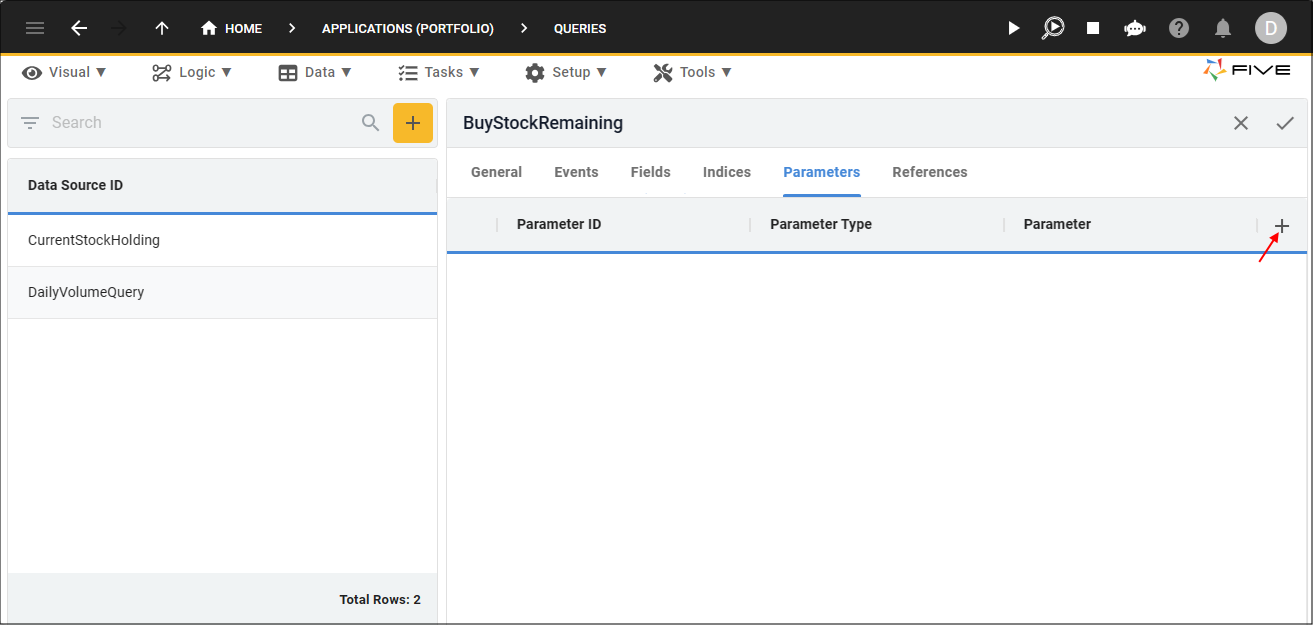This screenshot has height=625, width=1313.
Task: Click the search magnifier icon
Action: [370, 123]
